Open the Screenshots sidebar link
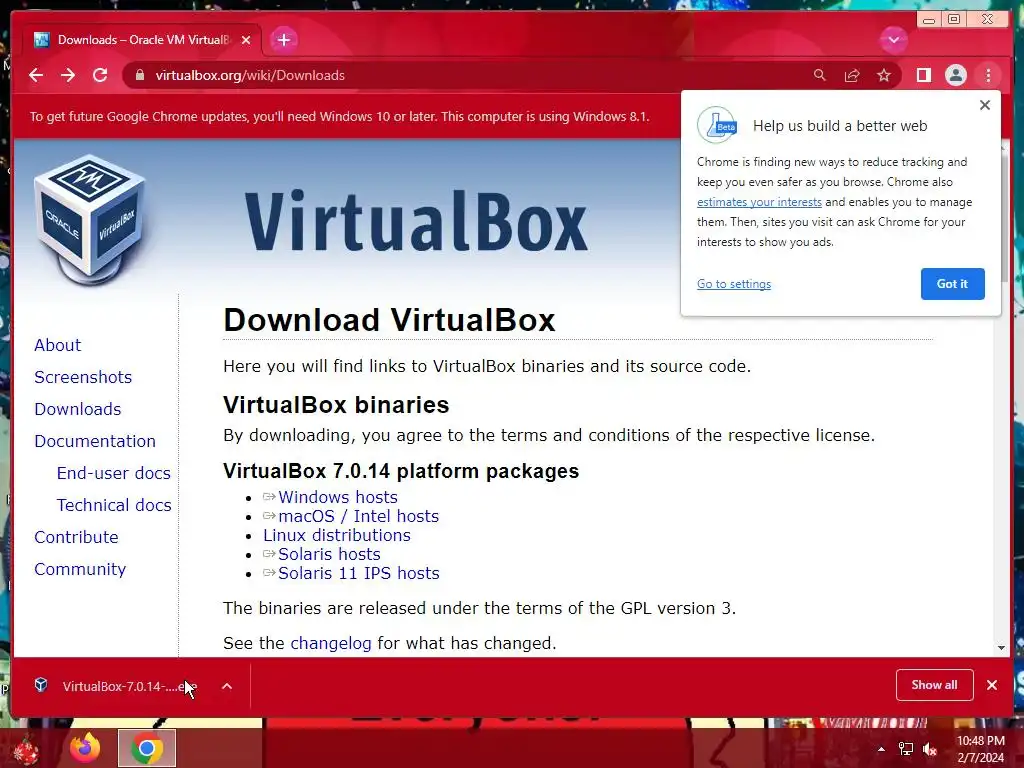Screen dimensions: 1024x768 [83, 377]
